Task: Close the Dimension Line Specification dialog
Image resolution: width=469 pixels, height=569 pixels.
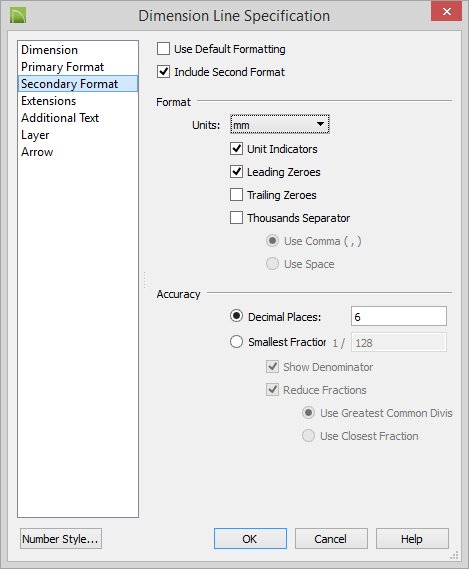Action: (446, 11)
